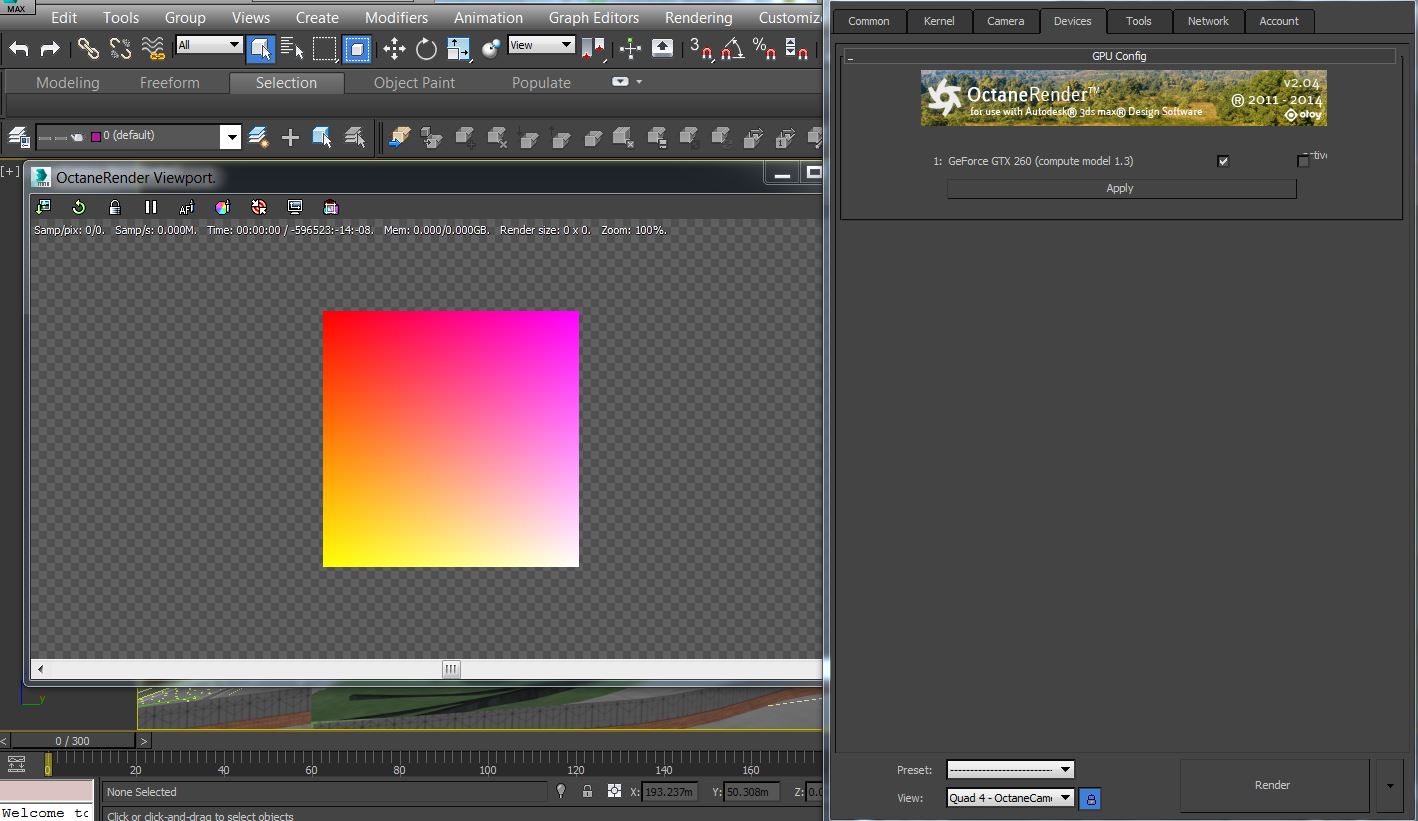Click the Apply button in GPU Config

[1120, 188]
